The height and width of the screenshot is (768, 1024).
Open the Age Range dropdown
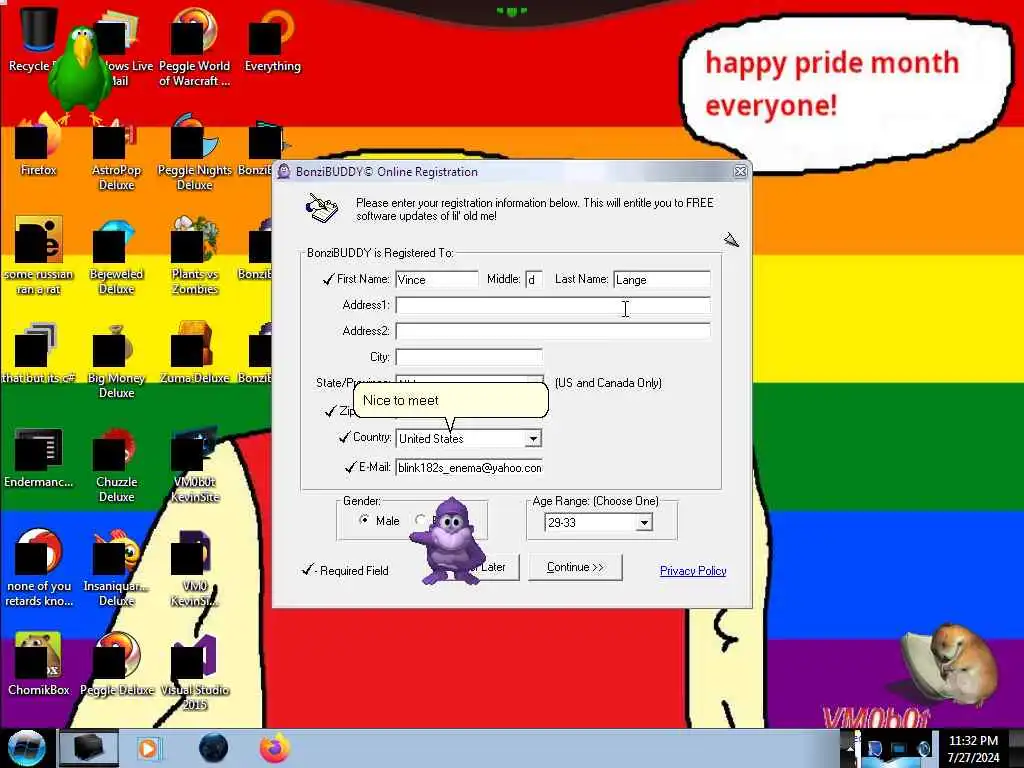644,522
